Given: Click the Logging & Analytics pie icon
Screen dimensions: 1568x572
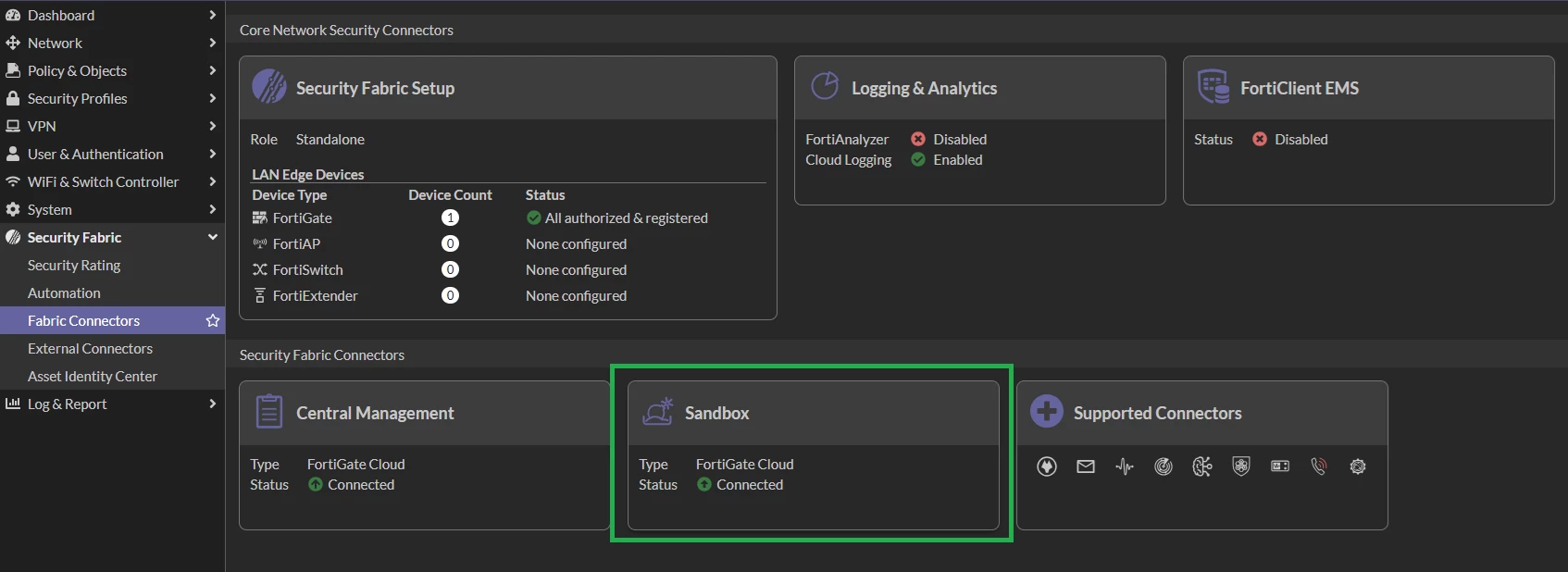Looking at the screenshot, I should 825,86.
